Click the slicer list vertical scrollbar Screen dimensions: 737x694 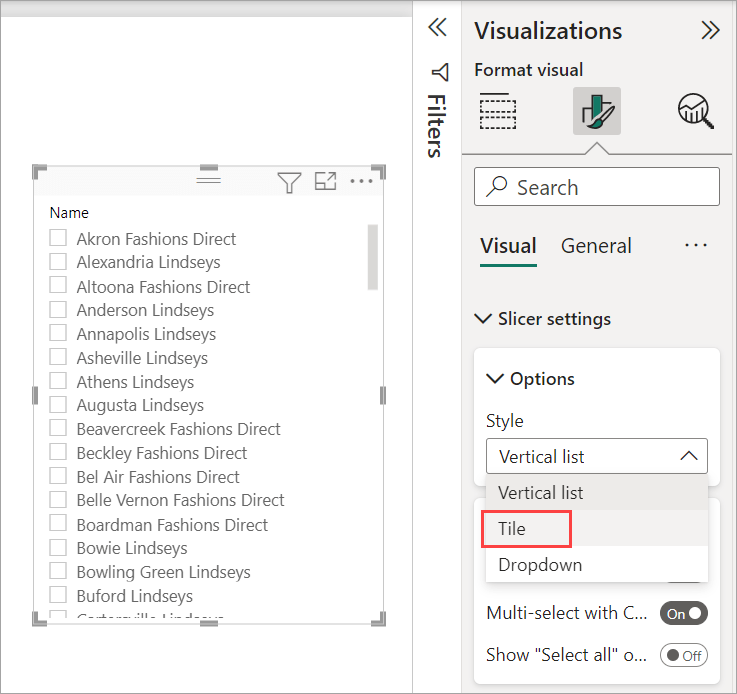(x=373, y=257)
